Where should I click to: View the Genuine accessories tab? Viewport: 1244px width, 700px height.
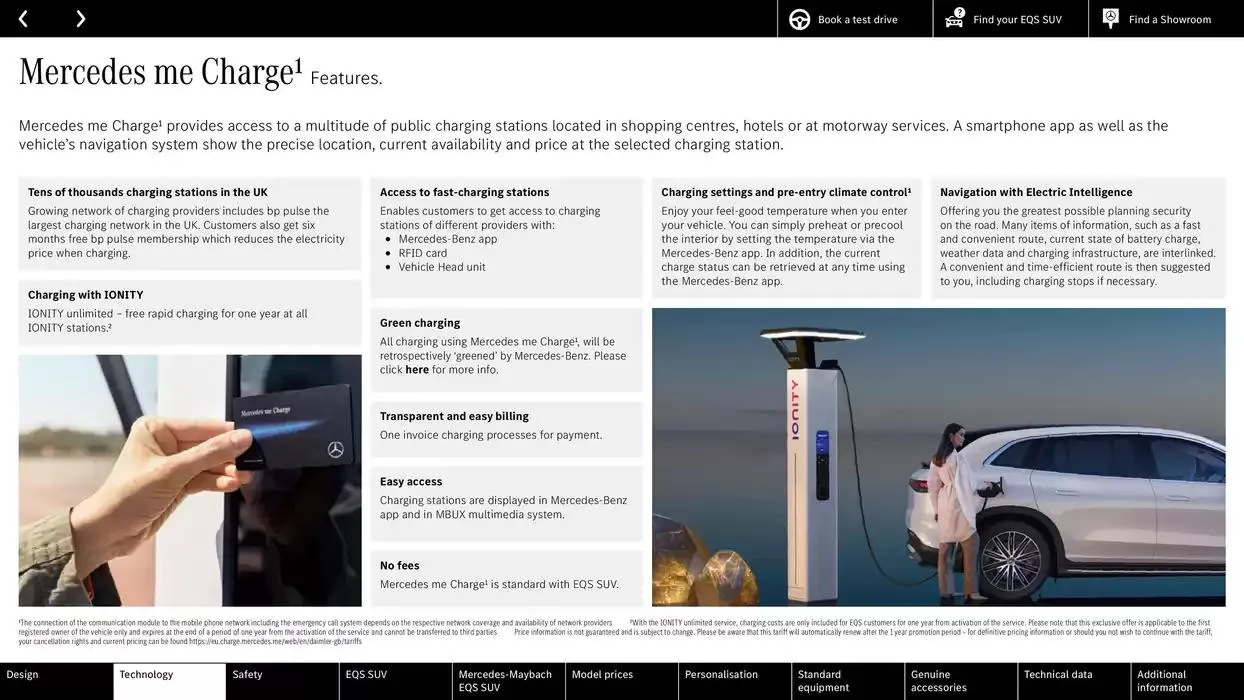tap(960, 681)
